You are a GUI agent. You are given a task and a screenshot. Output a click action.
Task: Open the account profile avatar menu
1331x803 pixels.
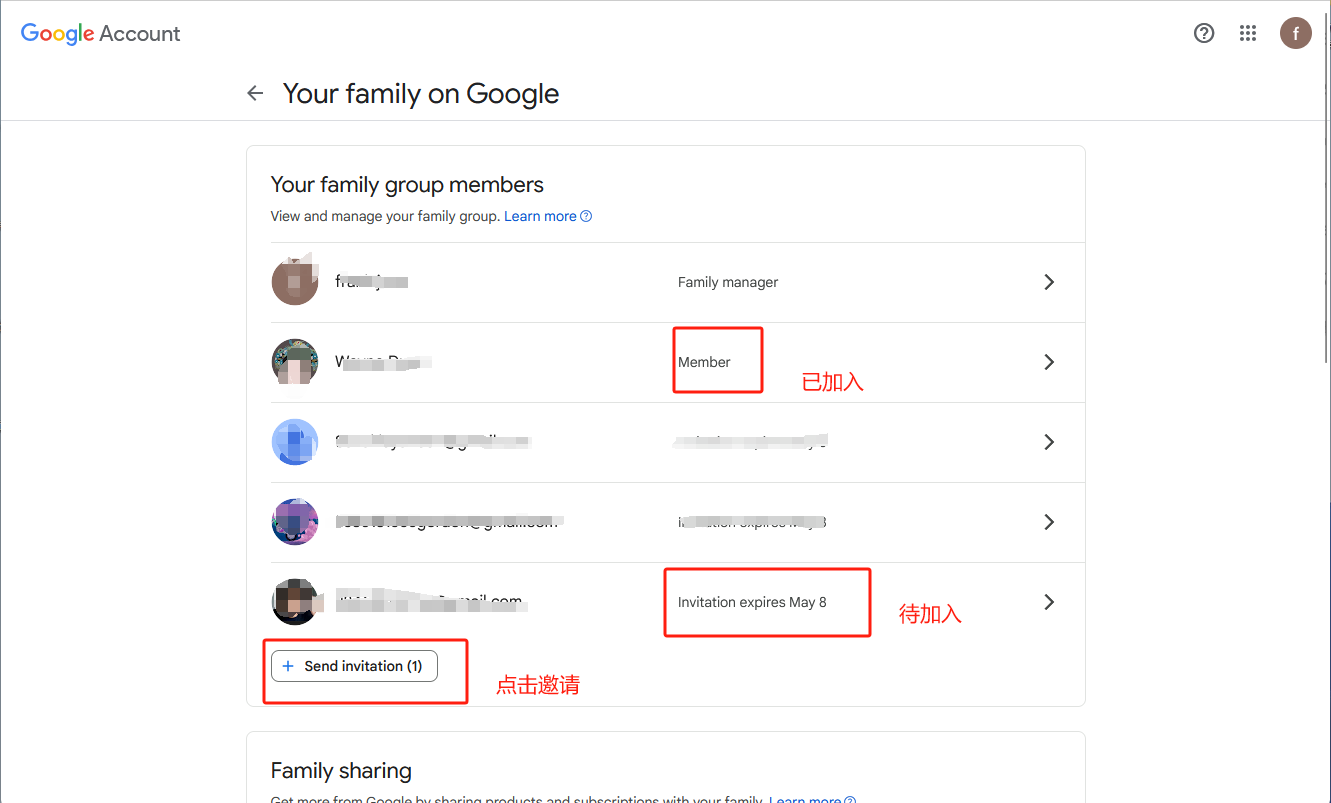click(x=1296, y=33)
